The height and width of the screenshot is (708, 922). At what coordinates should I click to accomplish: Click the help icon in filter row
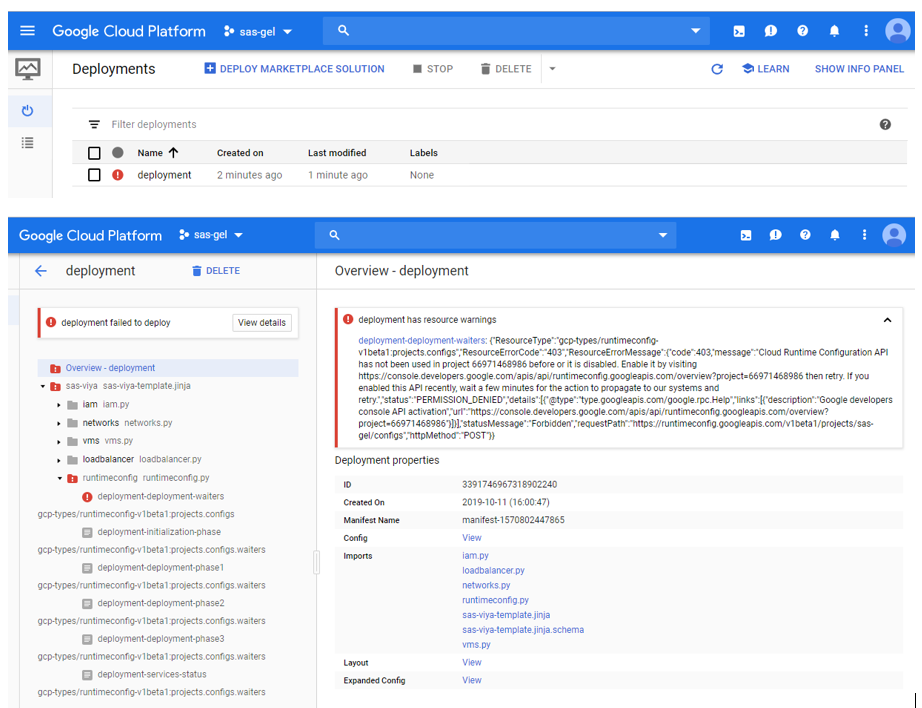coord(885,124)
